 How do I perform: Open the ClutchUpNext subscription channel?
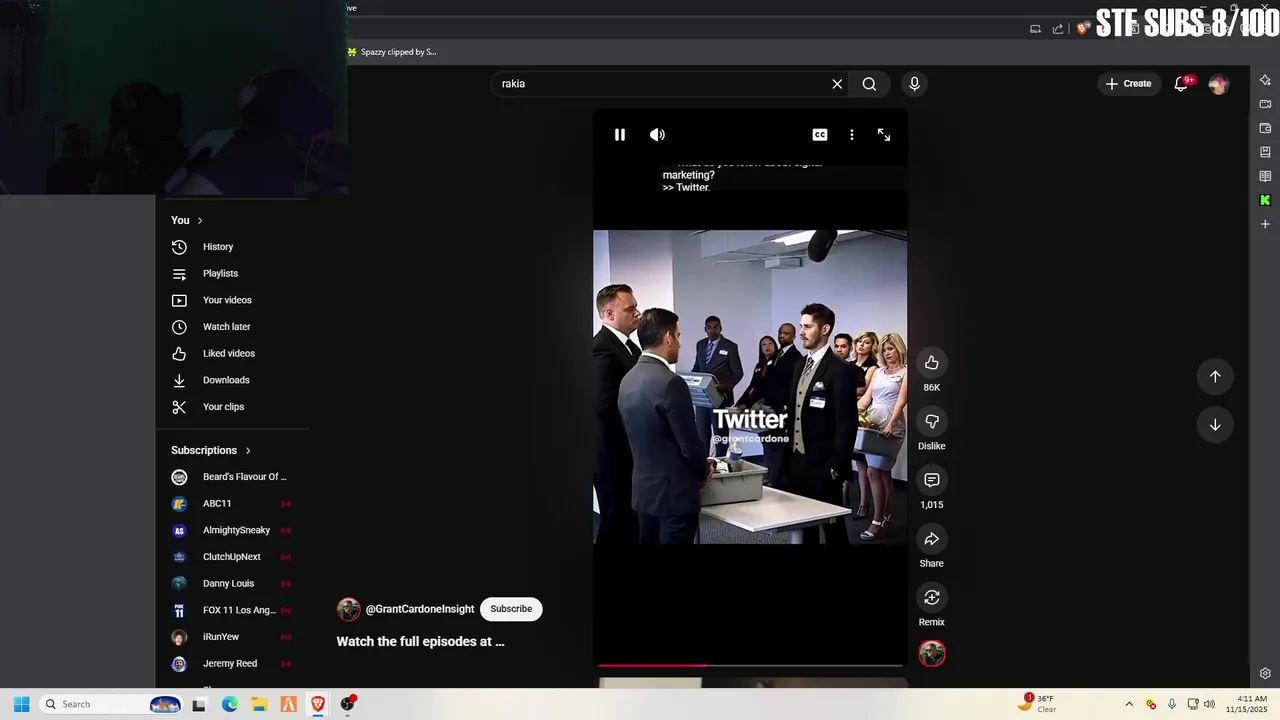click(x=232, y=557)
